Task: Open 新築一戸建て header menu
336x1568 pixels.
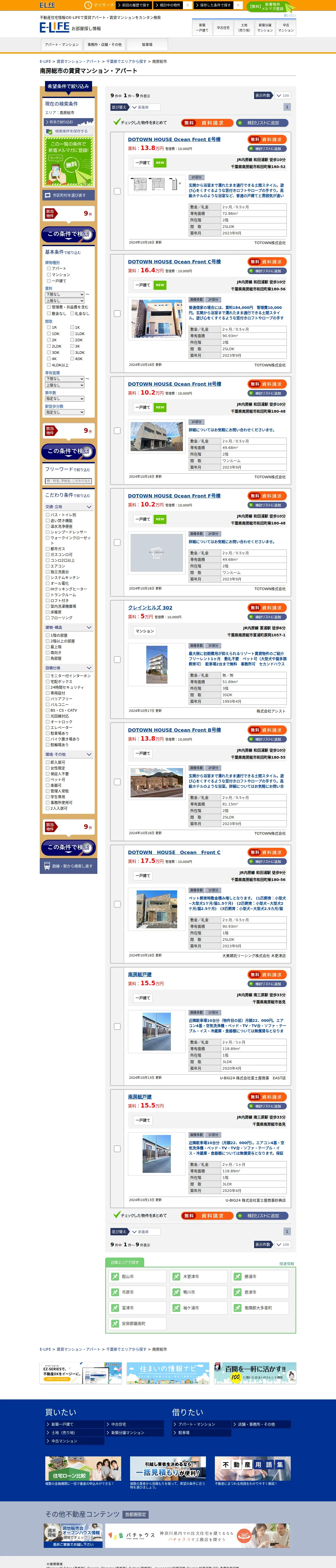Action: (202, 27)
